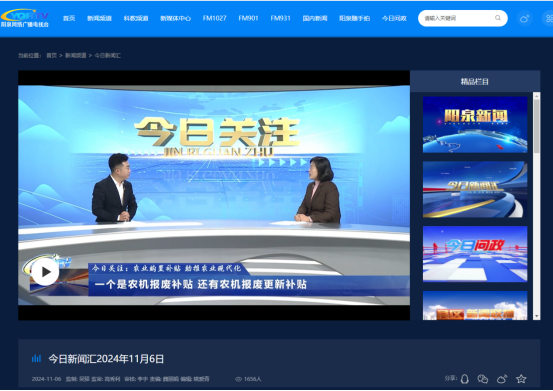The image size is (553, 391).
Task: Open the 今日问政 program thumbnail
Action: tap(475, 254)
